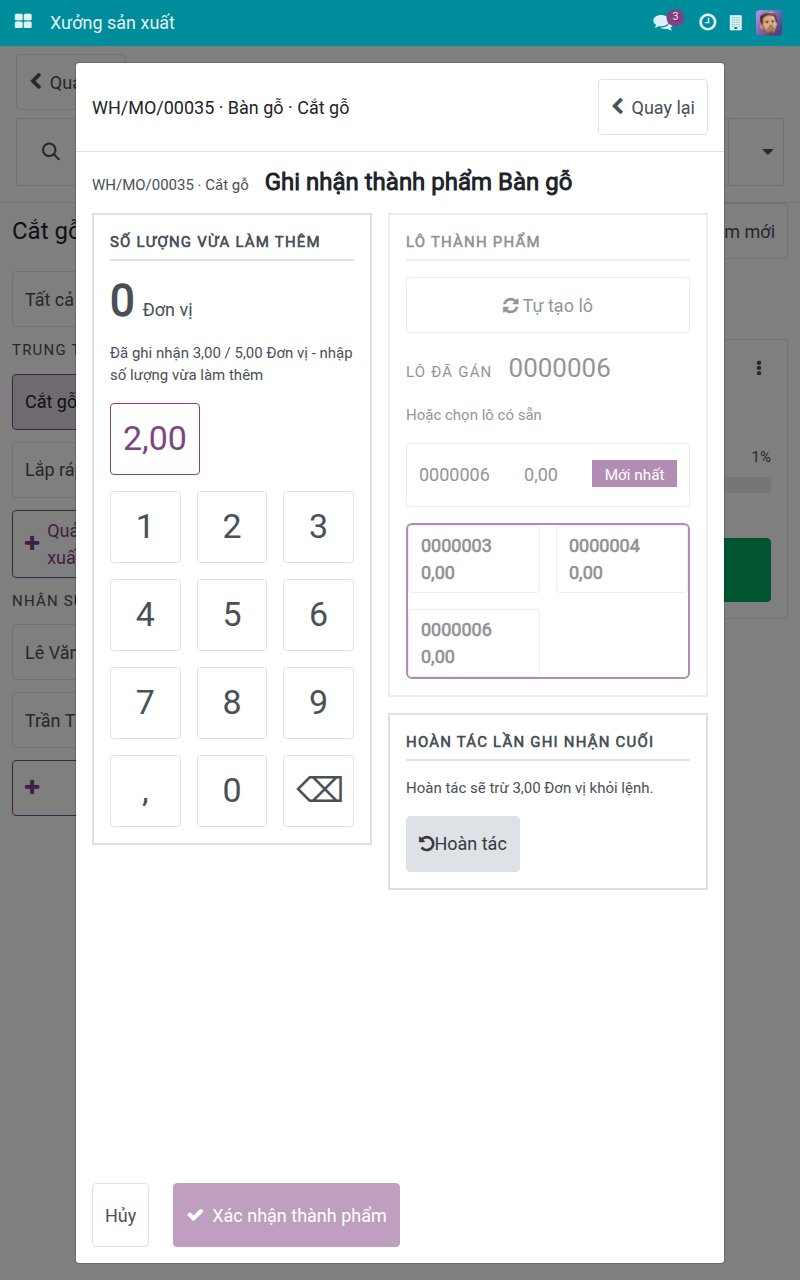
Task: Confirm with Xác nhận thành phẩm
Action: click(x=286, y=1215)
